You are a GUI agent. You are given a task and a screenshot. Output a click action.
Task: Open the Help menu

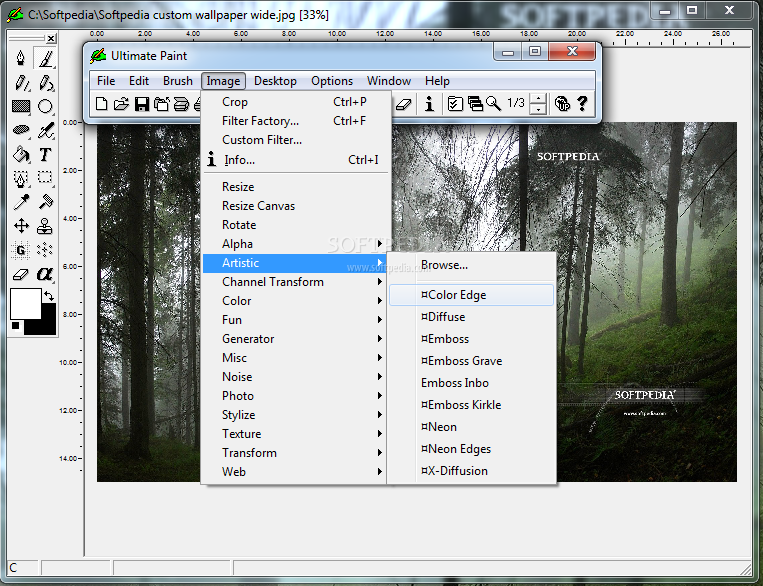click(x=437, y=81)
